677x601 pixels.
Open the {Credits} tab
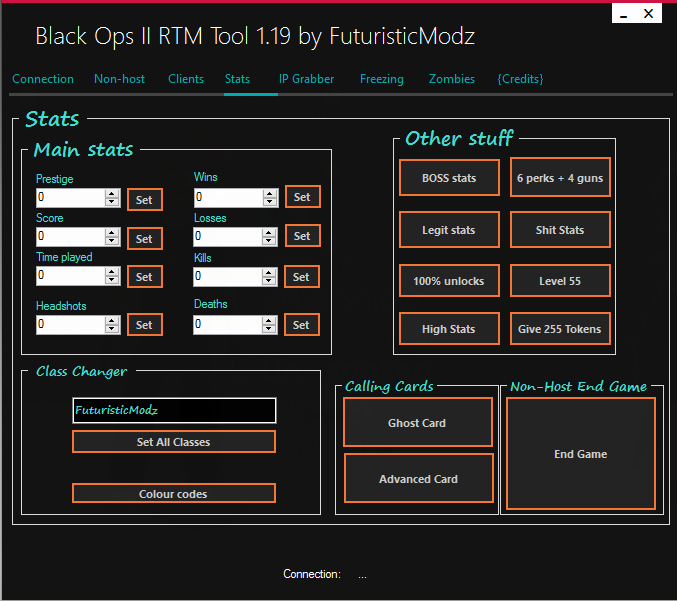point(520,79)
